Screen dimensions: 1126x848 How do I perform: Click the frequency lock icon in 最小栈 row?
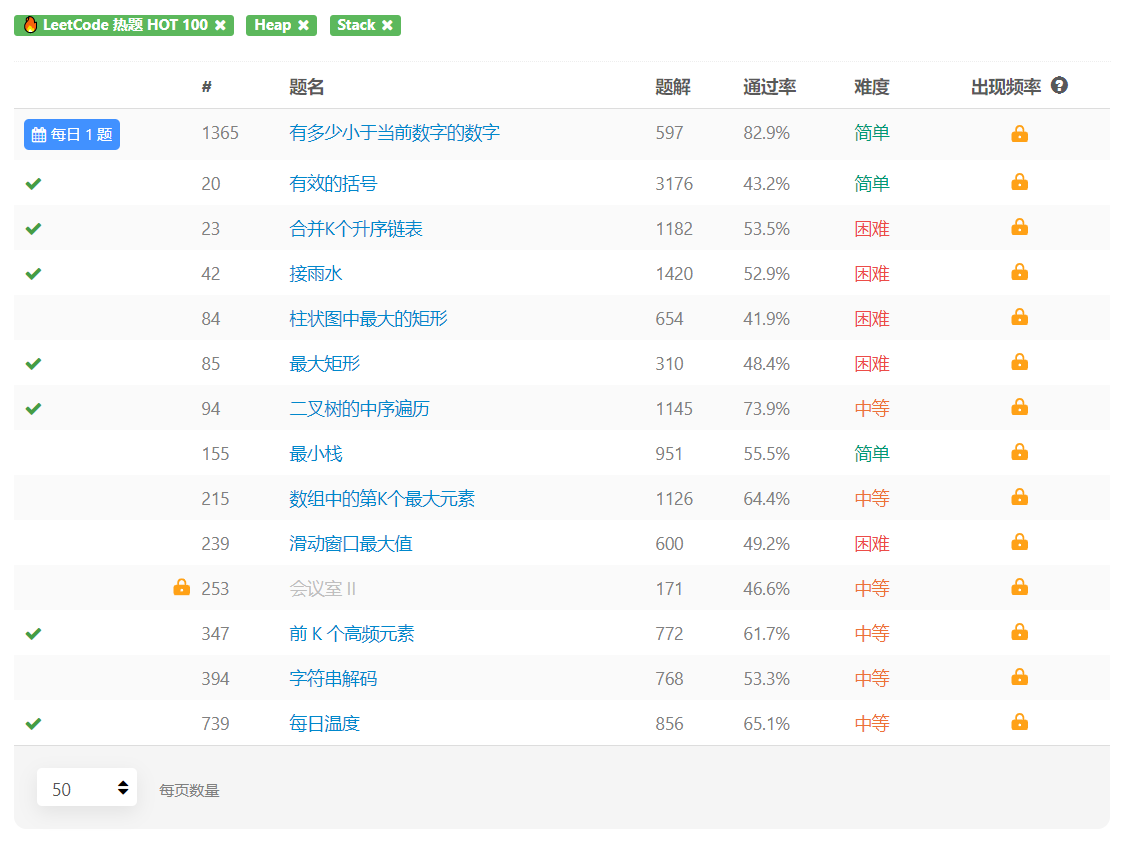[1019, 452]
